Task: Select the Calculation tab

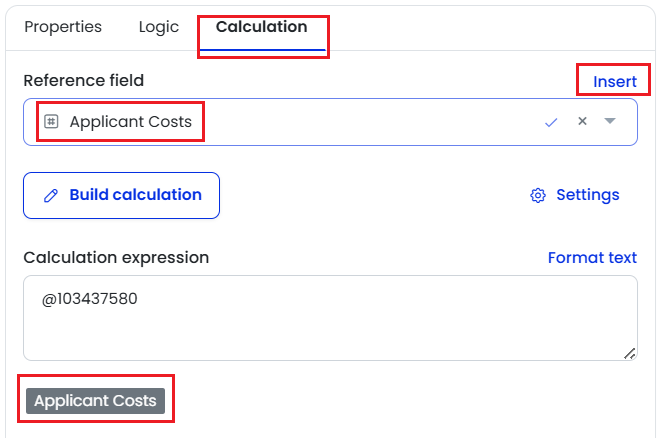Action: click(262, 27)
